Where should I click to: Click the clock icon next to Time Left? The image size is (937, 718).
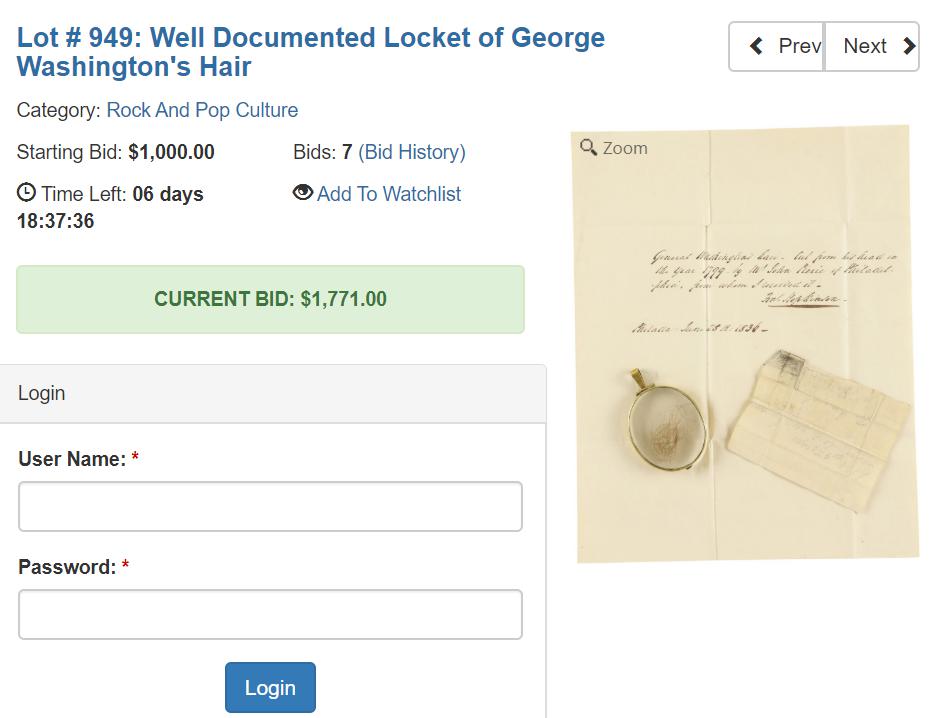(27, 193)
